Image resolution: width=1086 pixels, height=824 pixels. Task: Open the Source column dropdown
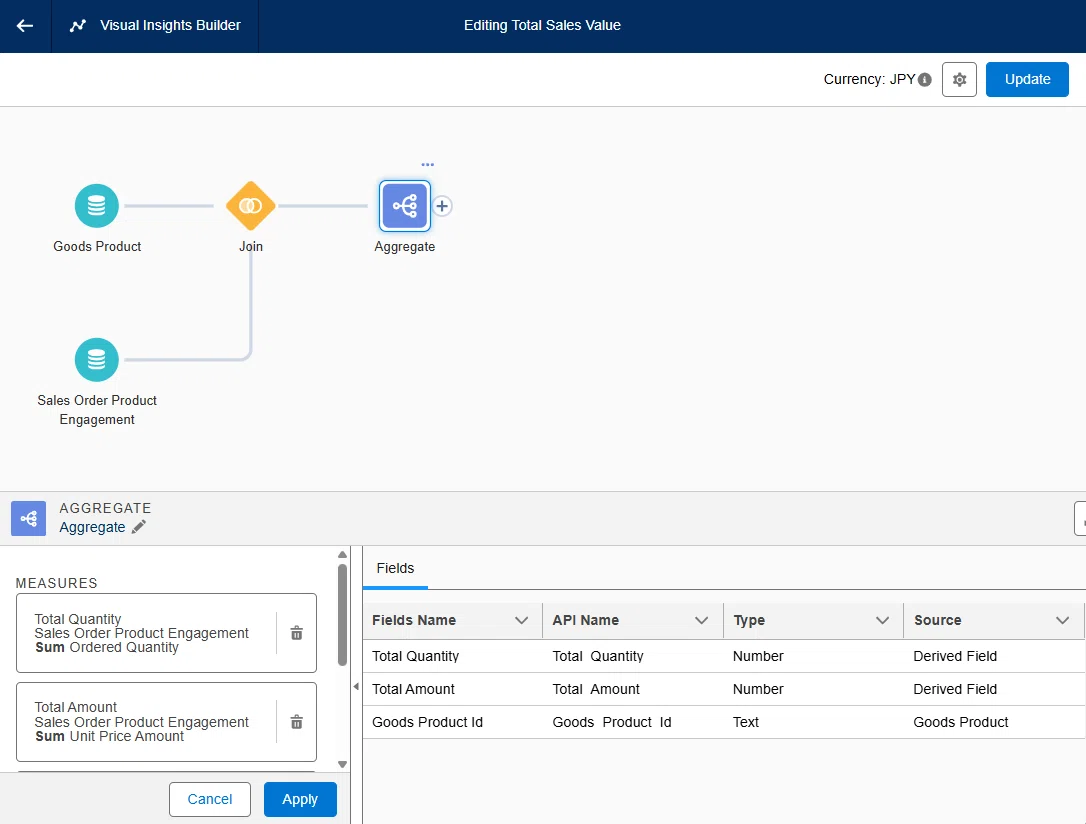click(1062, 620)
